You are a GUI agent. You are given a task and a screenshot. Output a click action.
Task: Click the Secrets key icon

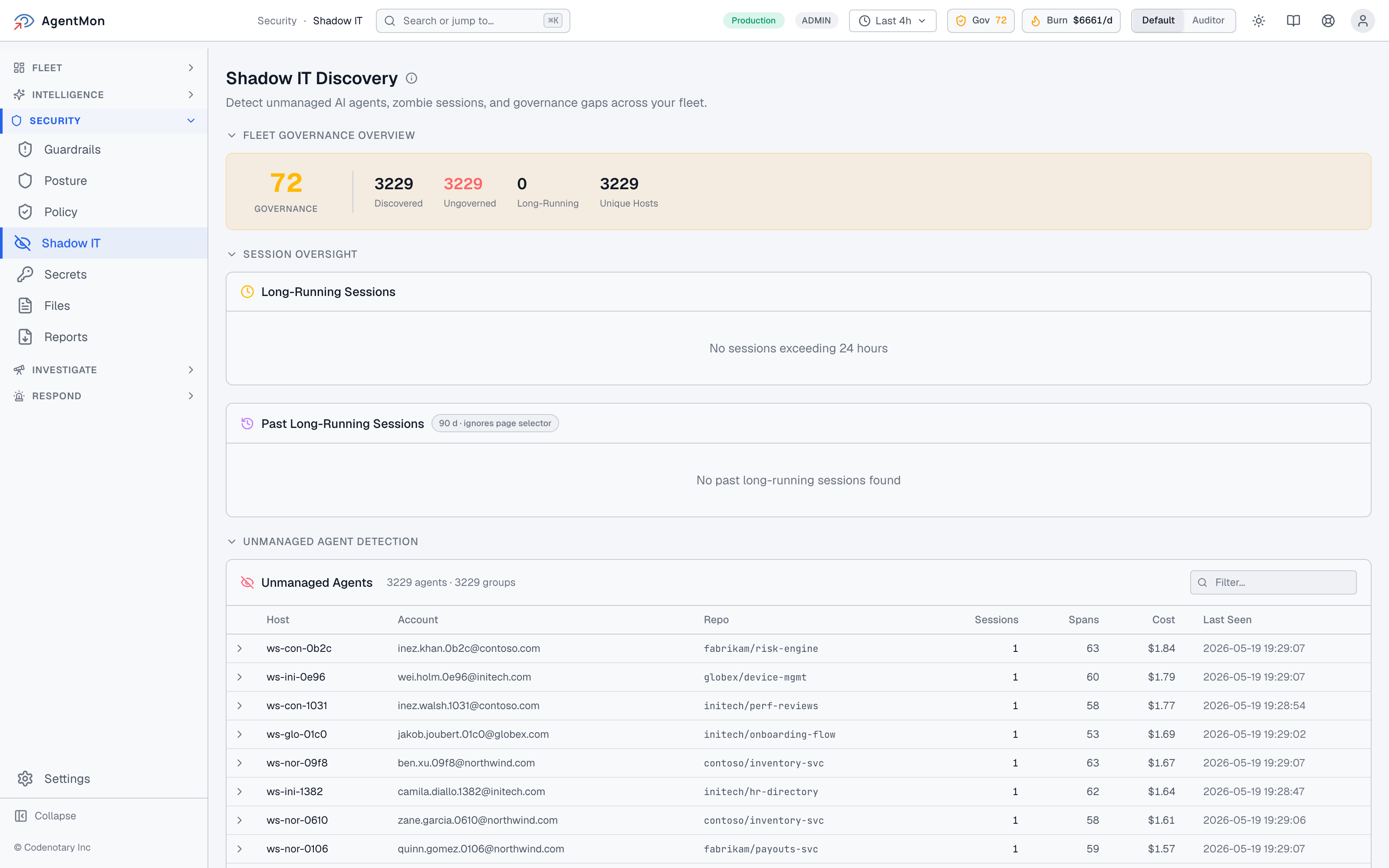coord(25,274)
